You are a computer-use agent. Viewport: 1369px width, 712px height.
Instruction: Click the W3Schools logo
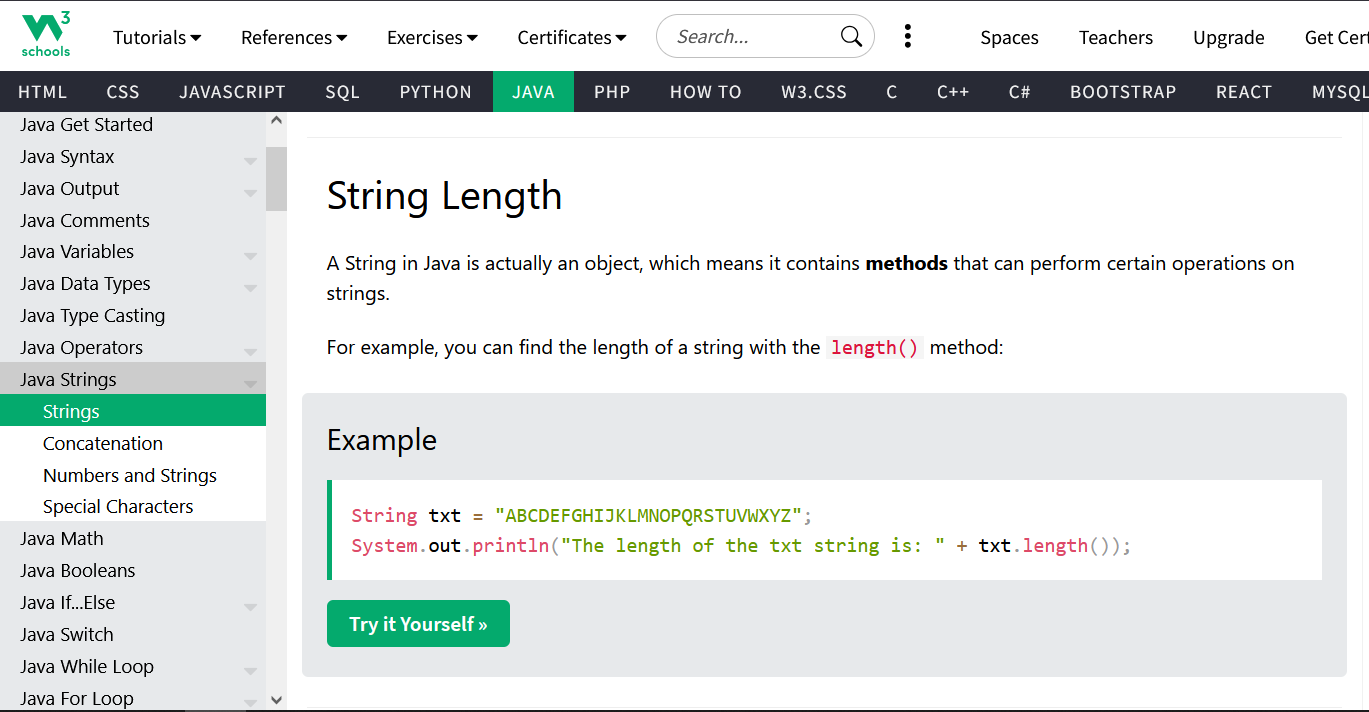coord(46,36)
